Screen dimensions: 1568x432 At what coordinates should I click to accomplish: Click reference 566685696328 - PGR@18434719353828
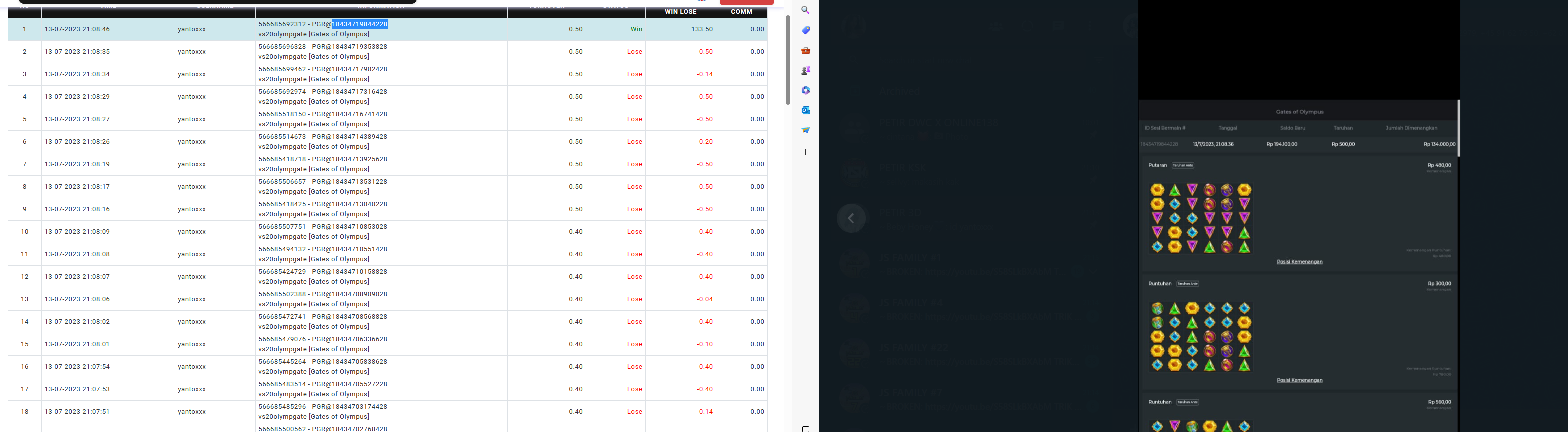[323, 47]
